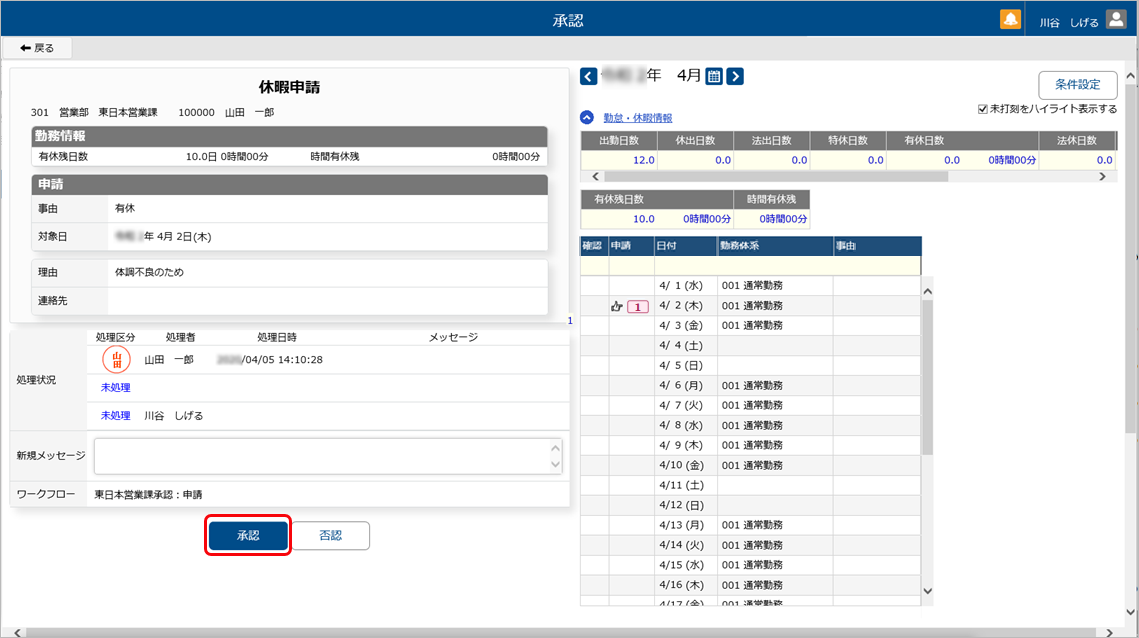The height and width of the screenshot is (638, 1139).
Task: Click the request badge 1 on 4/2
Action: [x=638, y=307]
